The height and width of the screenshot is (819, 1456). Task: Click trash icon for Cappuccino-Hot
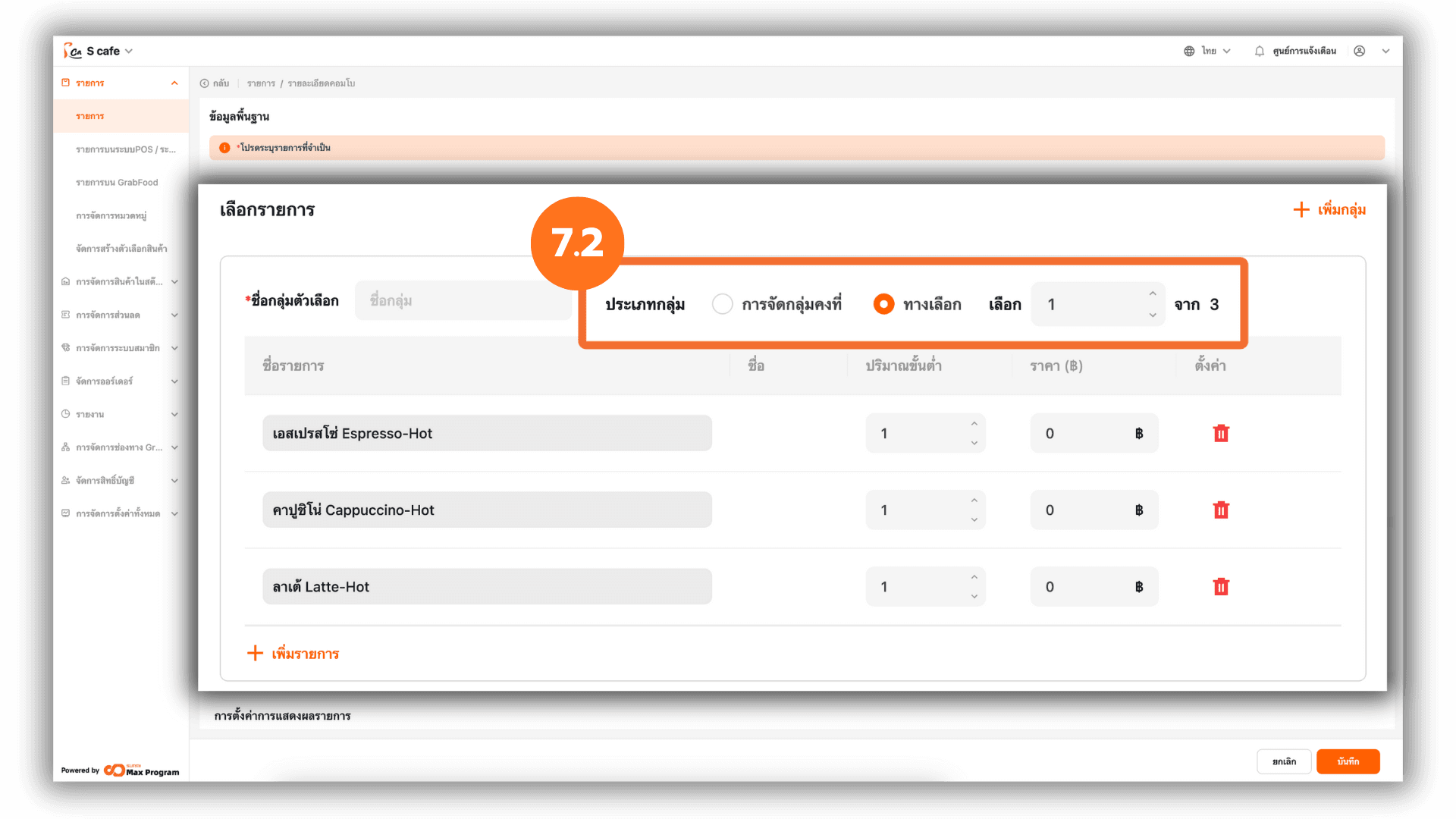tap(1220, 510)
